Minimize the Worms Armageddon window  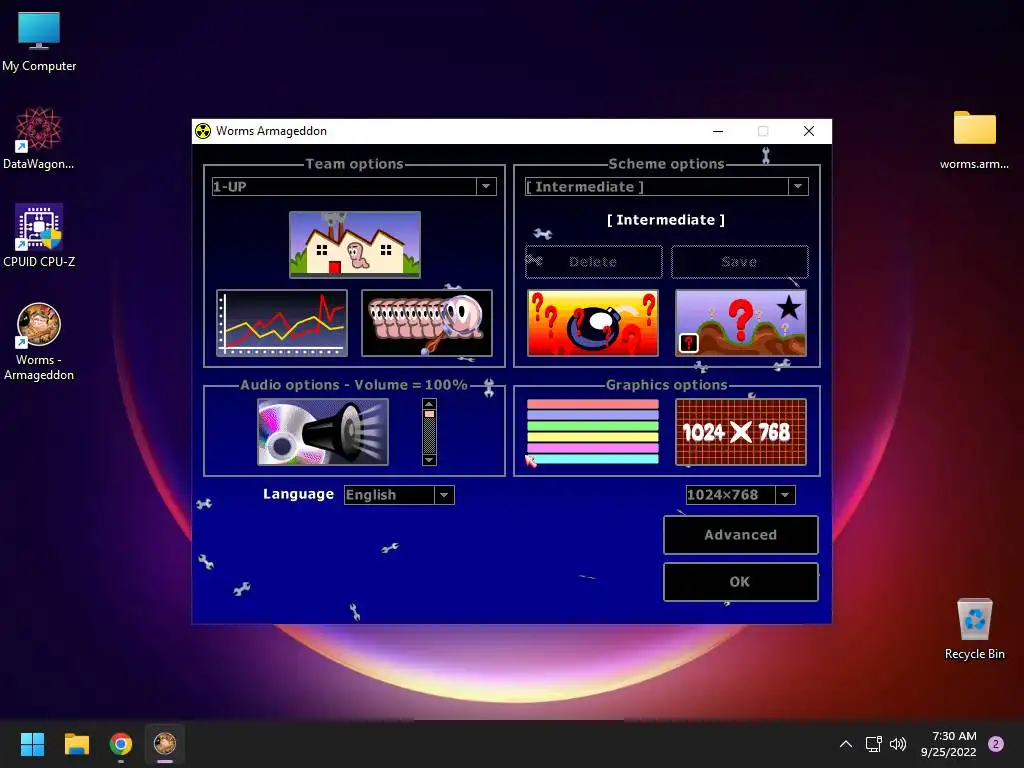point(718,131)
